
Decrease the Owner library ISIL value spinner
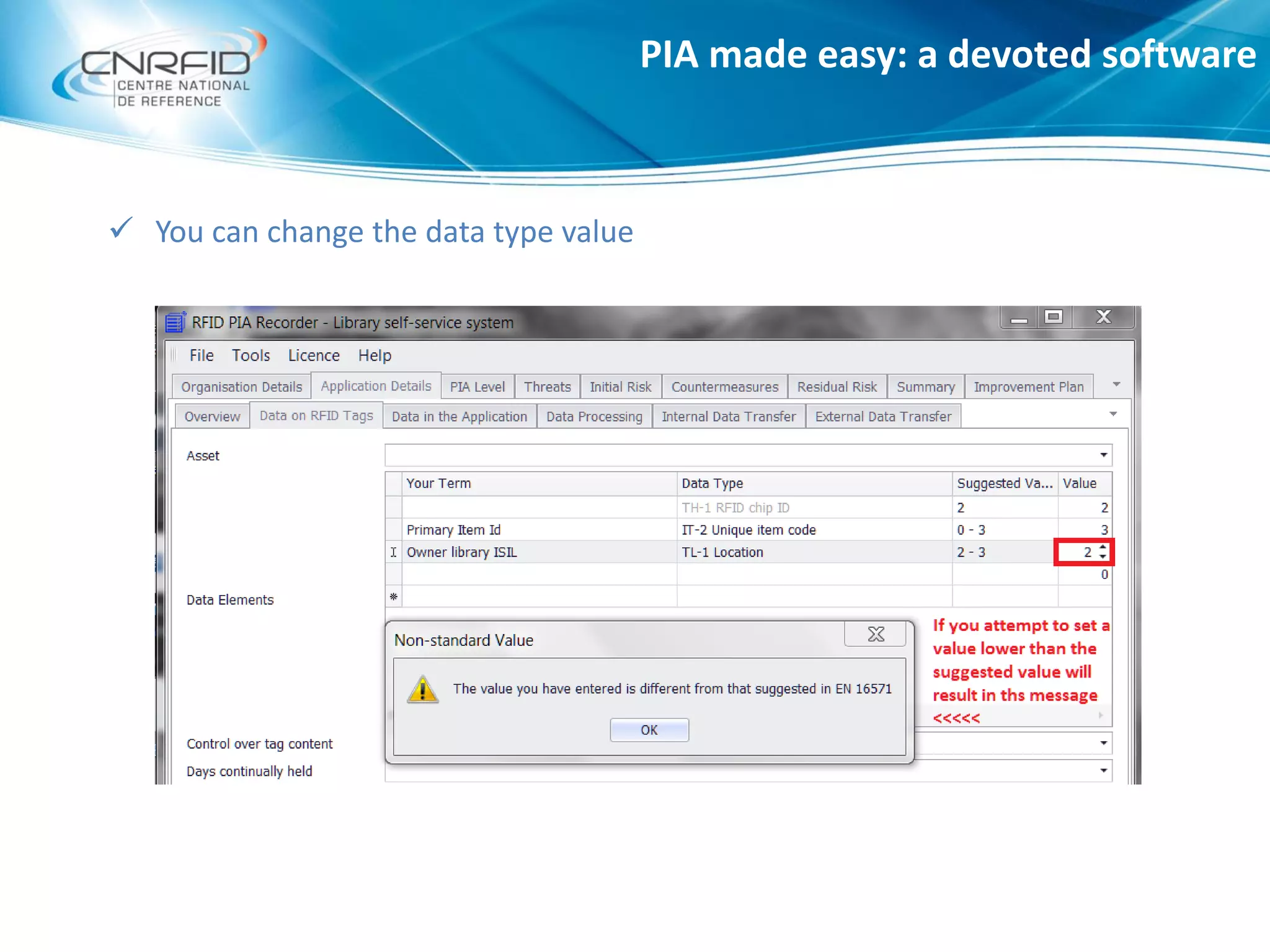[x=1103, y=557]
